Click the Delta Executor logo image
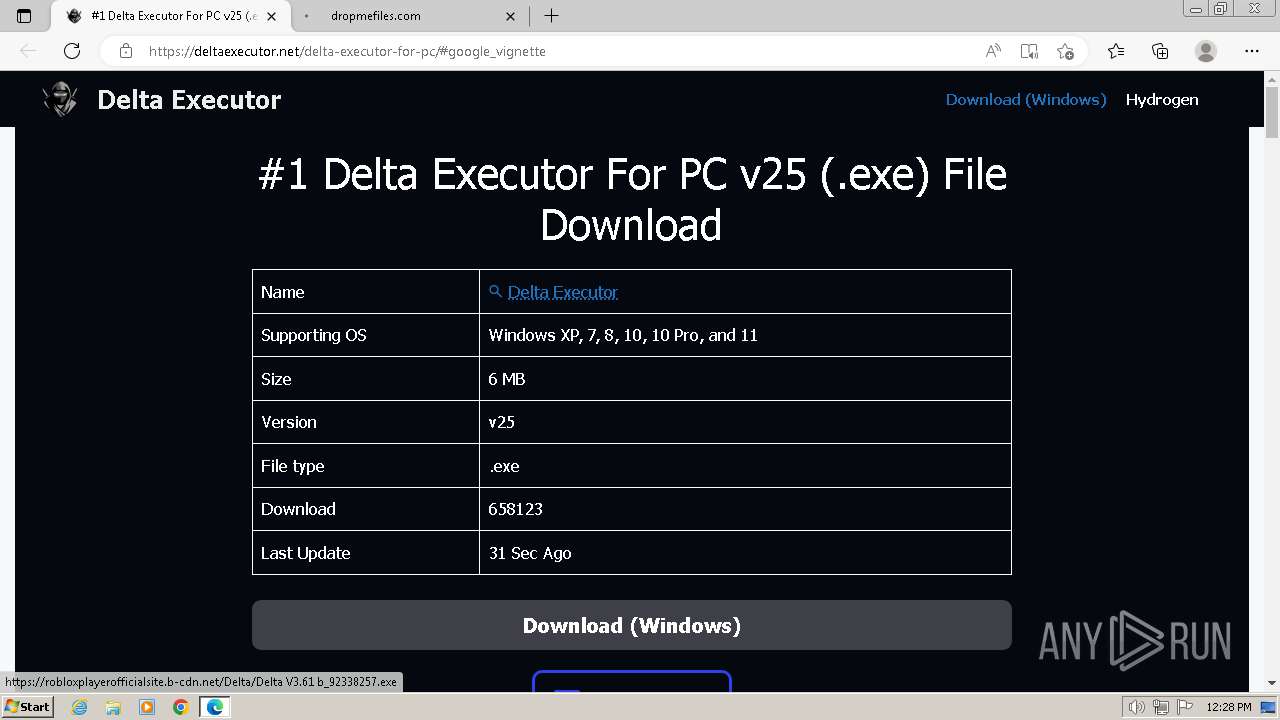Image resolution: width=1280 pixels, height=720 pixels. click(x=60, y=100)
